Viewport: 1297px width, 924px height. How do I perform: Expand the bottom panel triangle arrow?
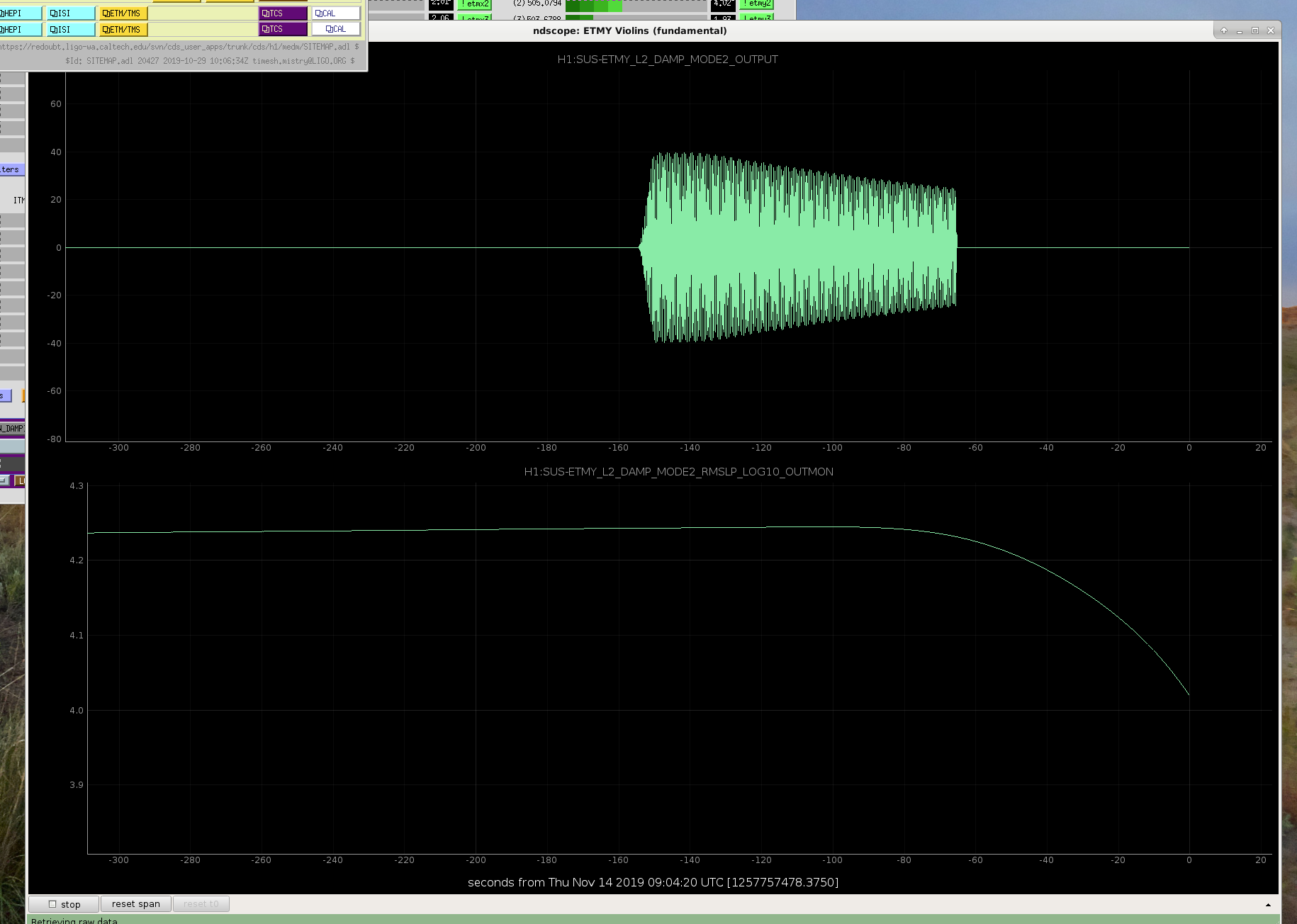(1268, 905)
